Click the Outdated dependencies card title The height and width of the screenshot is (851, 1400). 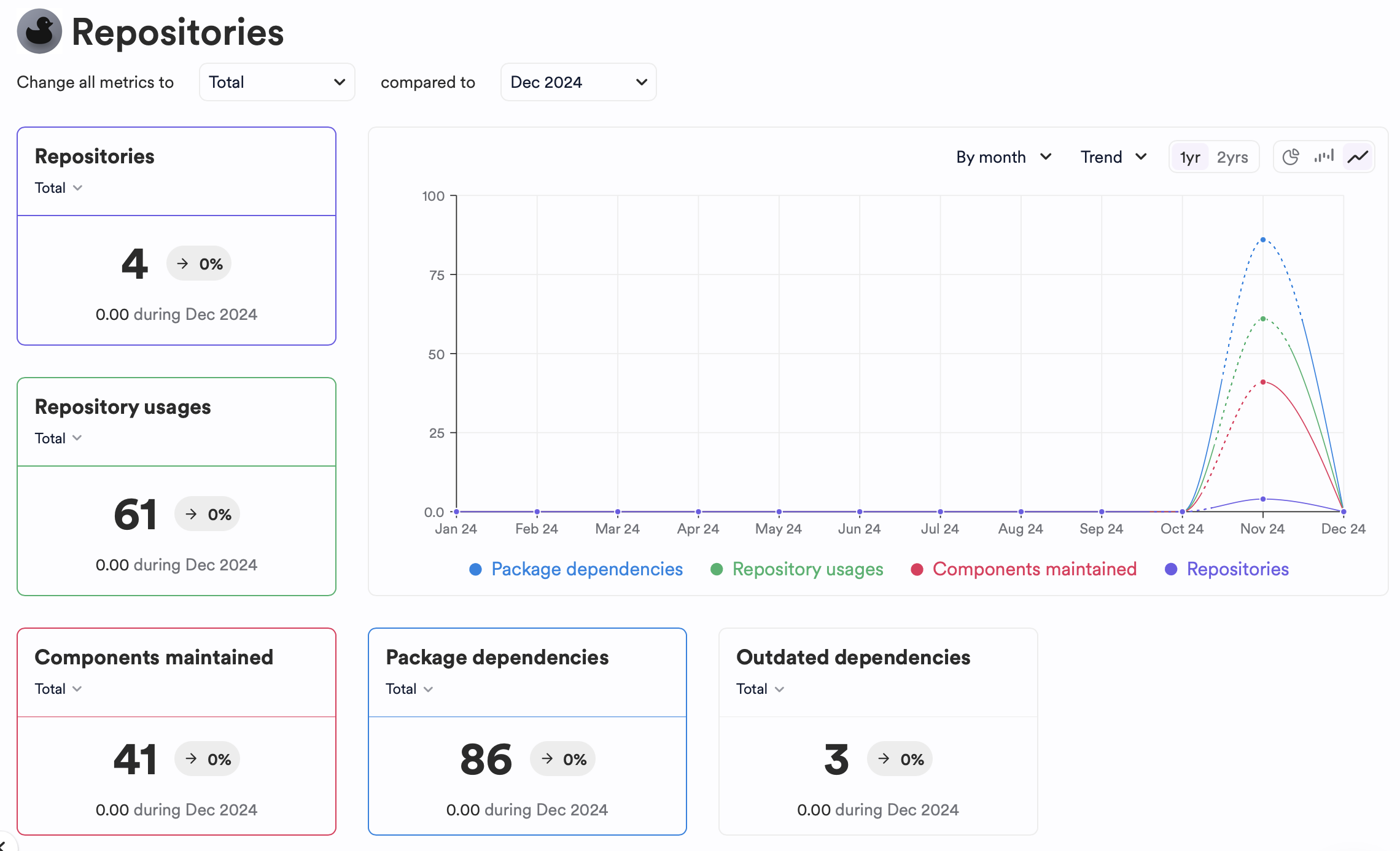(x=854, y=658)
